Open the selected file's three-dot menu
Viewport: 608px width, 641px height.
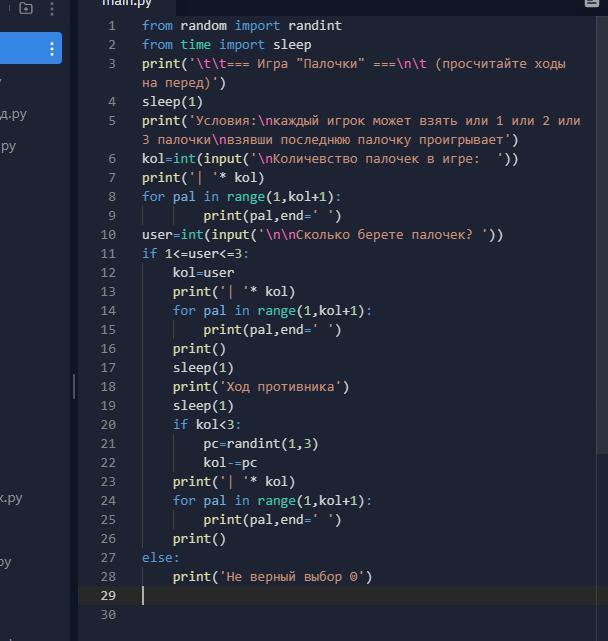52,49
